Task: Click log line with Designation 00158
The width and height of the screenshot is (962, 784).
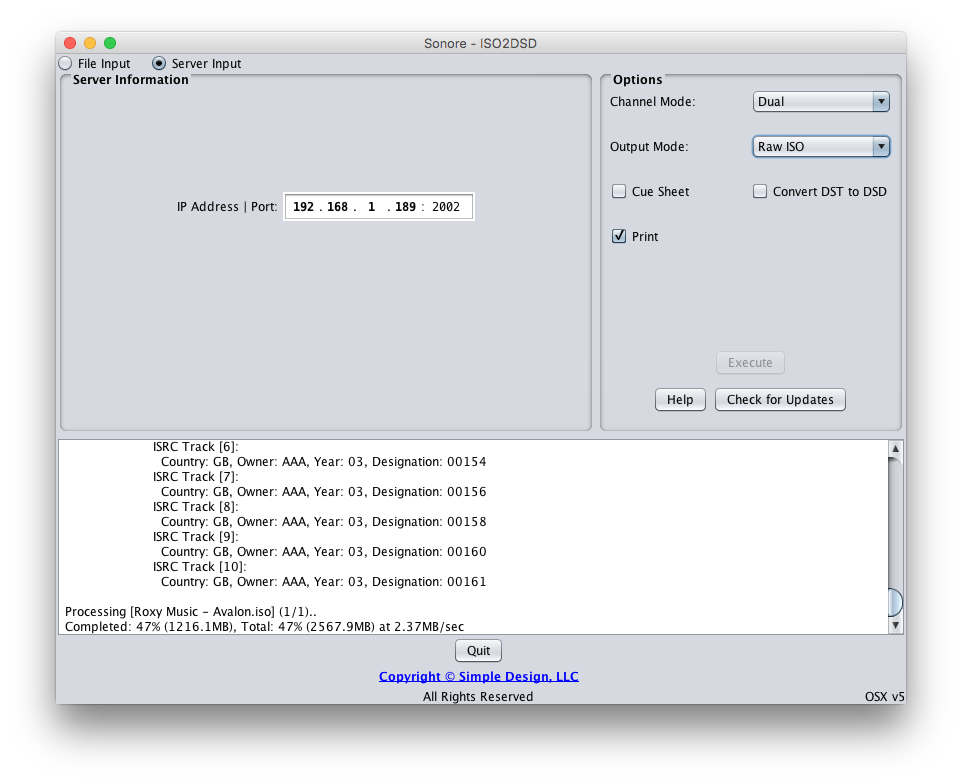Action: coord(323,521)
